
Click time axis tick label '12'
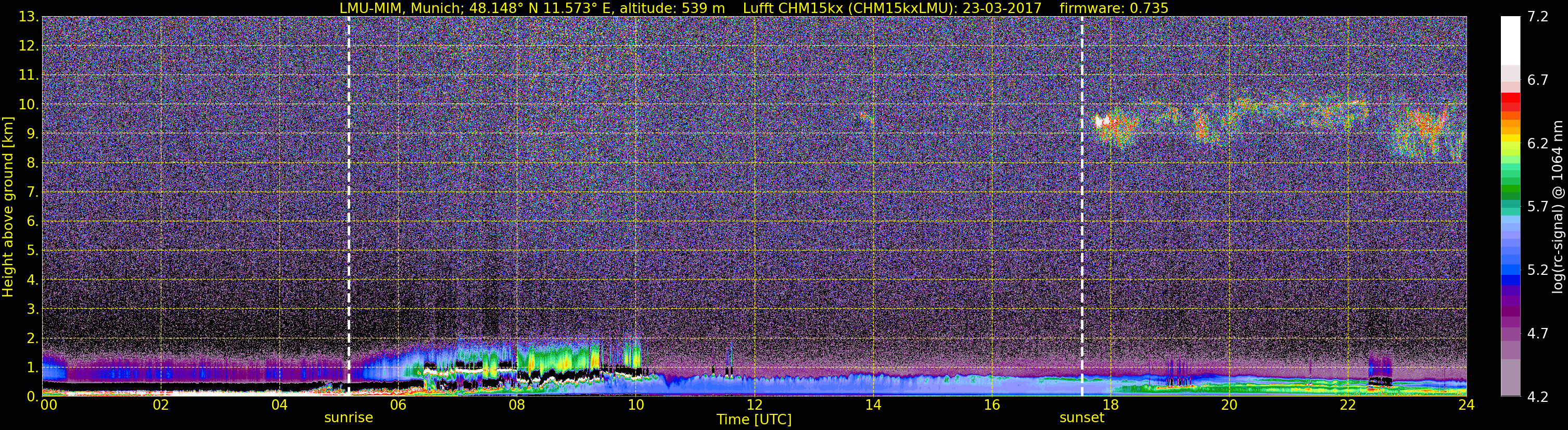pyautogui.click(x=754, y=405)
